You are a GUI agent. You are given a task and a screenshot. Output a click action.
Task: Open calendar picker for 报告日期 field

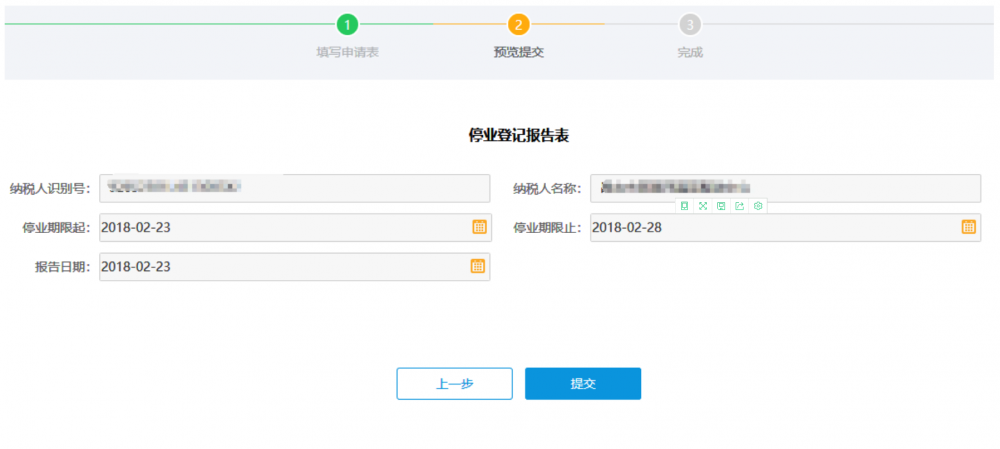(478, 266)
